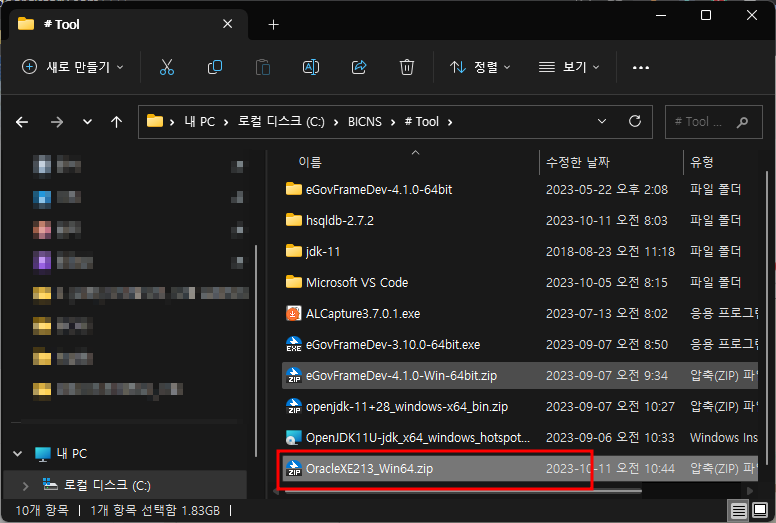
Task: Click the Rename icon in toolbar
Action: click(x=311, y=67)
